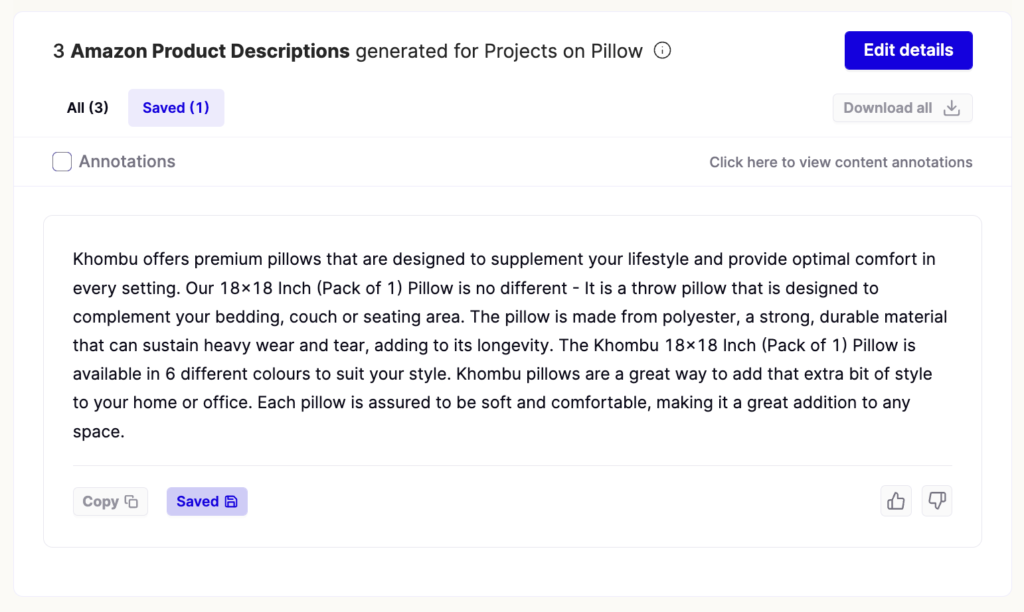Click the 'Amazon Product Descriptions' heading
Viewport: 1024px width, 612px height.
(210, 51)
